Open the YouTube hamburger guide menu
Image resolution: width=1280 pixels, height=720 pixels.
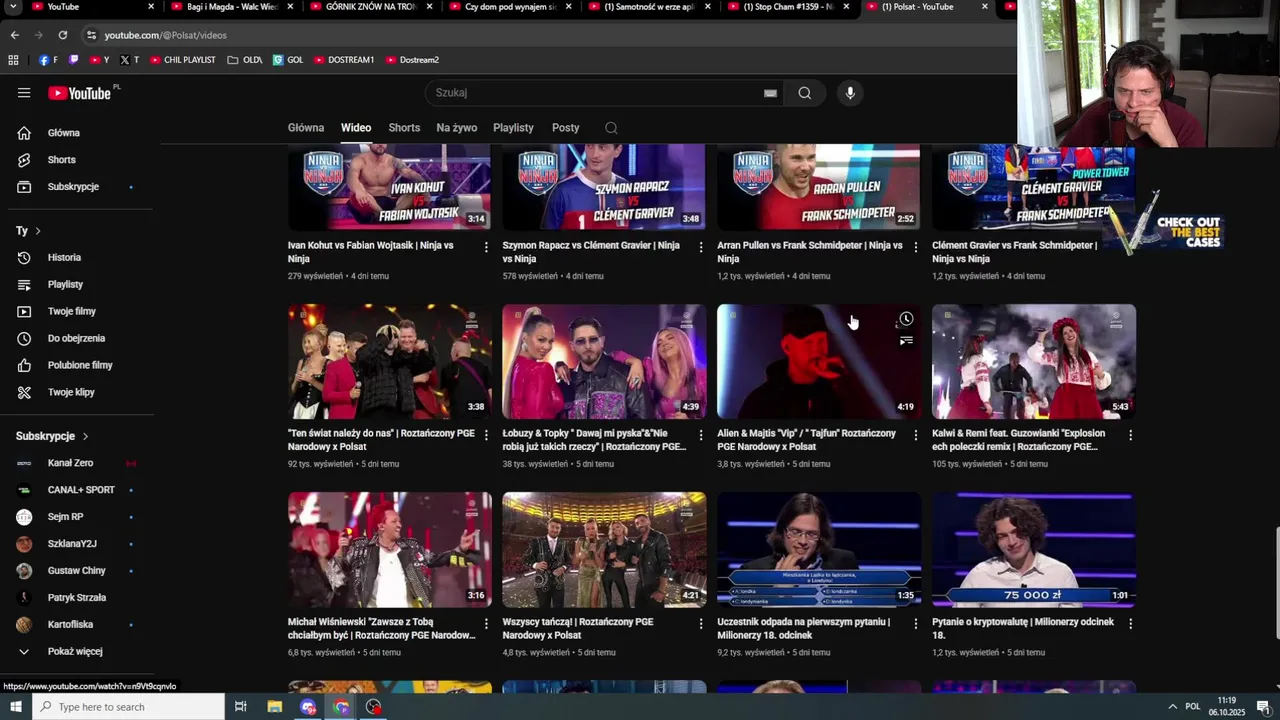coord(24,93)
